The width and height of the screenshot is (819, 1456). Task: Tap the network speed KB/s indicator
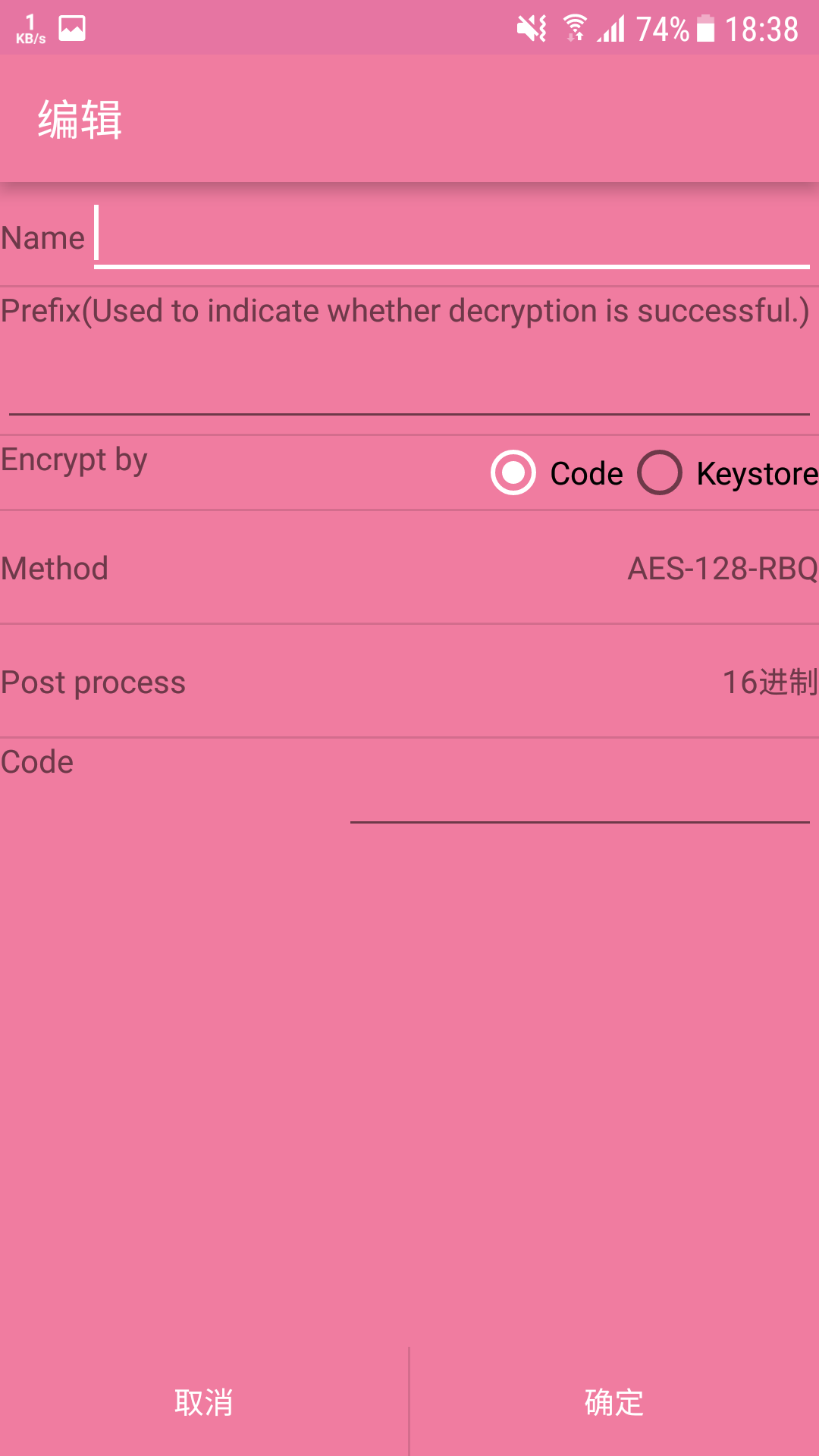30,29
